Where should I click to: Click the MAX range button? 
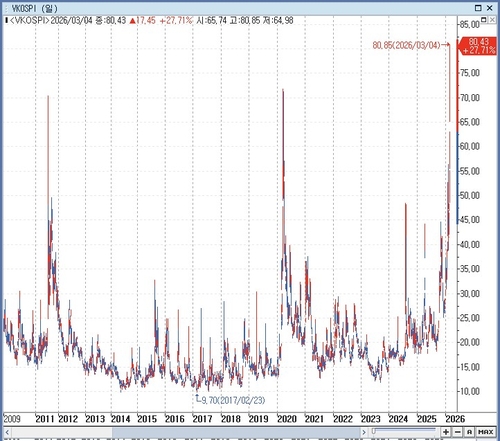(486, 432)
